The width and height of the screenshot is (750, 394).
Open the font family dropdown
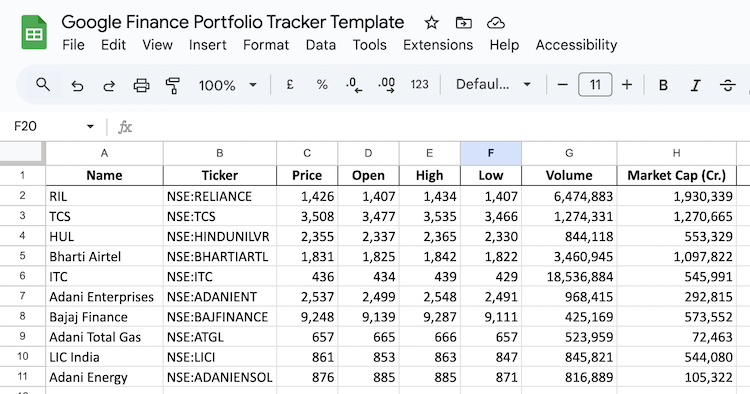[493, 85]
